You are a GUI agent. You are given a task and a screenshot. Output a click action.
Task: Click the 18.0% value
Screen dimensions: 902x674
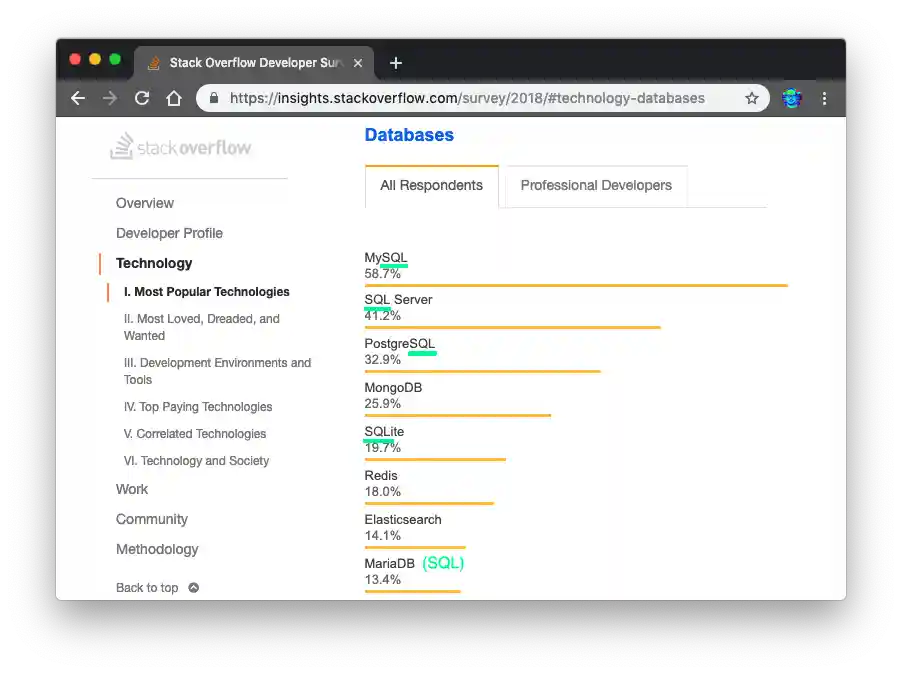click(x=383, y=492)
